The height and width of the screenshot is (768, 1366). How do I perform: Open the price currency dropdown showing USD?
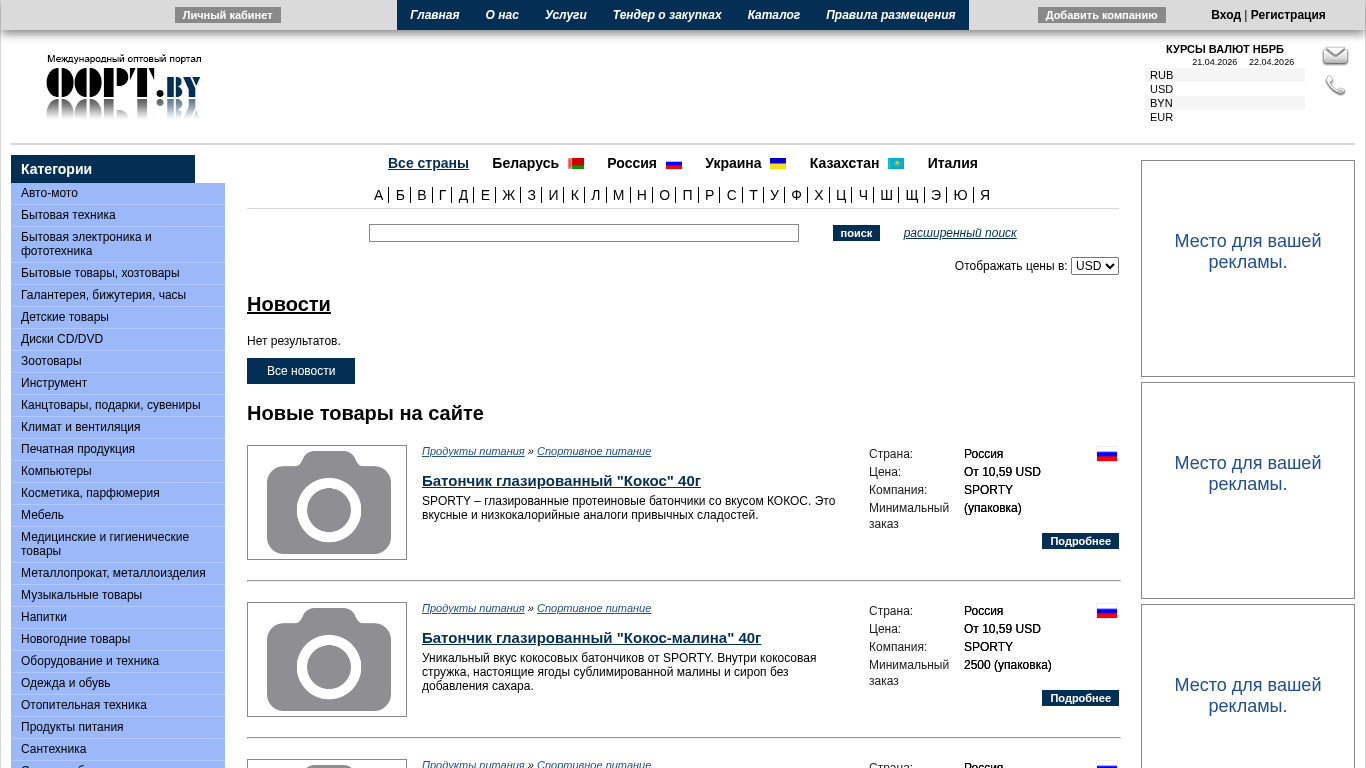click(1095, 266)
